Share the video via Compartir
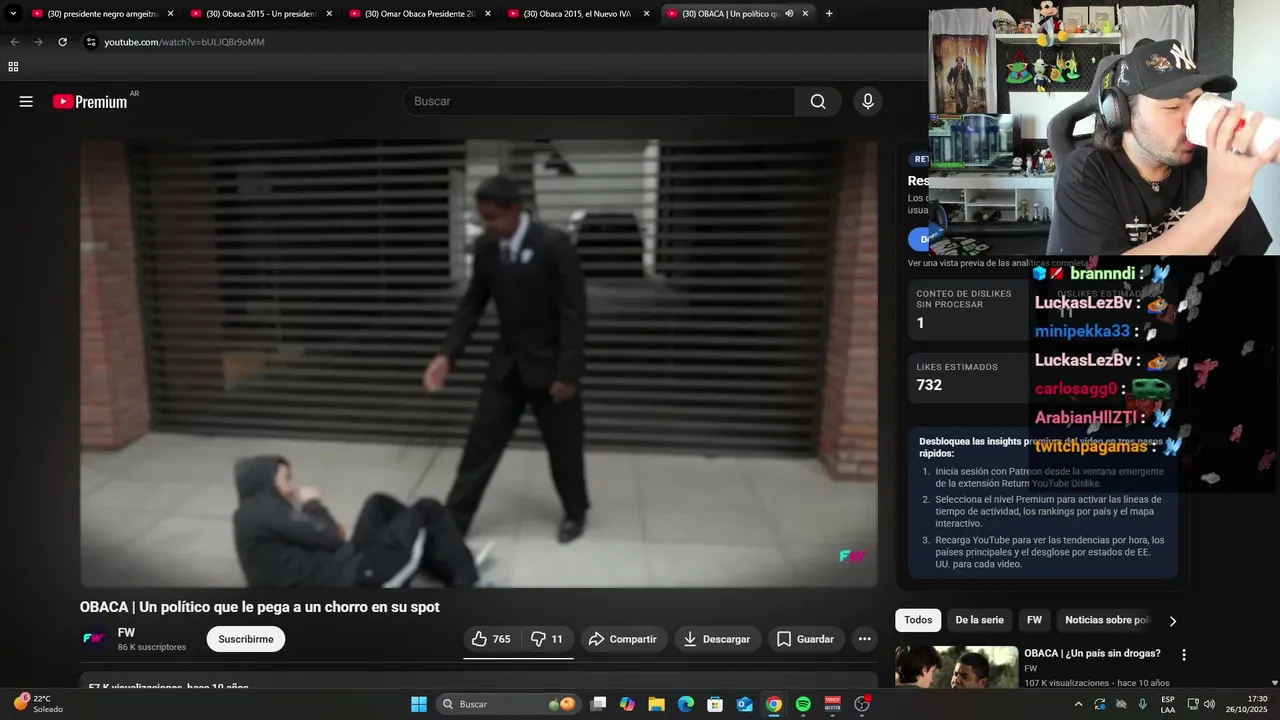1280x720 pixels. (623, 639)
